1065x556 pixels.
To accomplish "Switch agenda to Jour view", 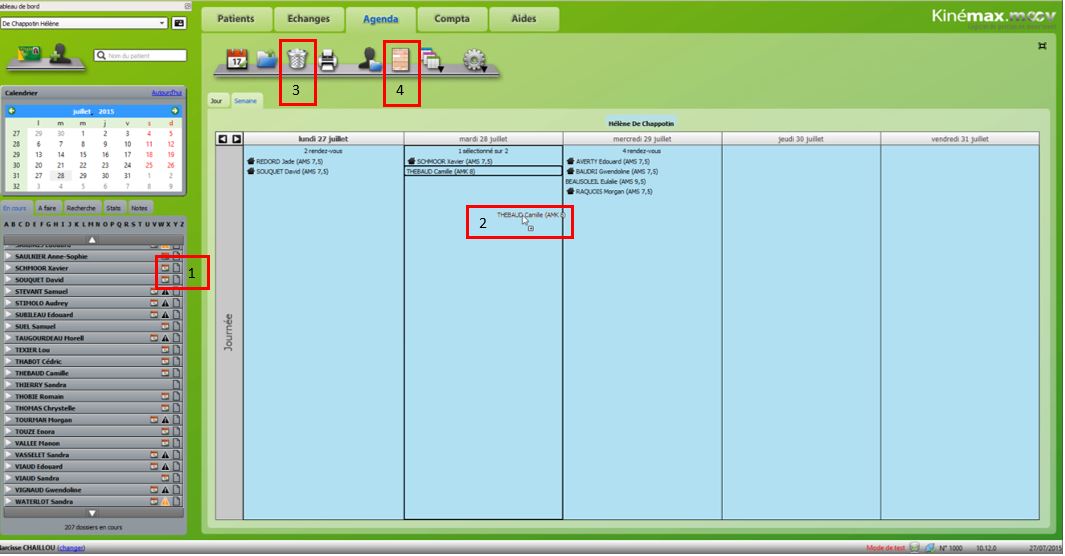I will click(x=217, y=101).
